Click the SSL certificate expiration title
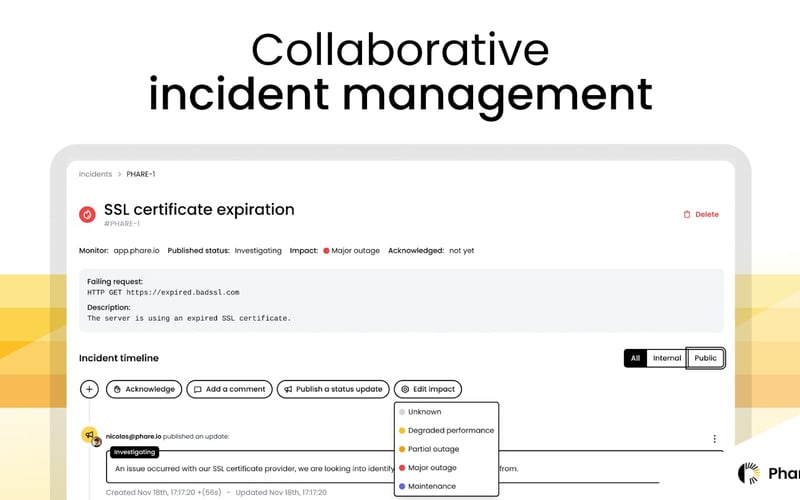 (x=199, y=210)
